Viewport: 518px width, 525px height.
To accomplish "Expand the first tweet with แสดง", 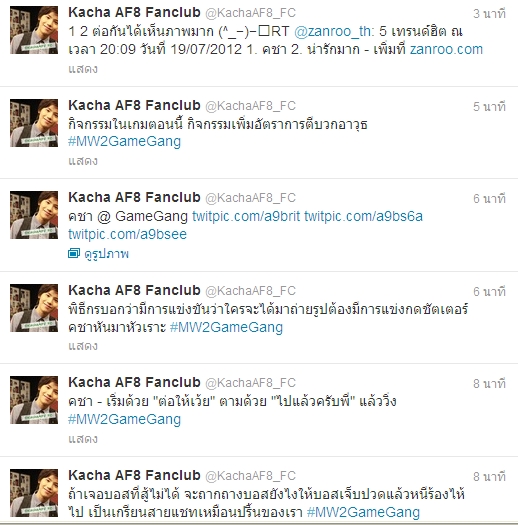I will pyautogui.click(x=83, y=69).
